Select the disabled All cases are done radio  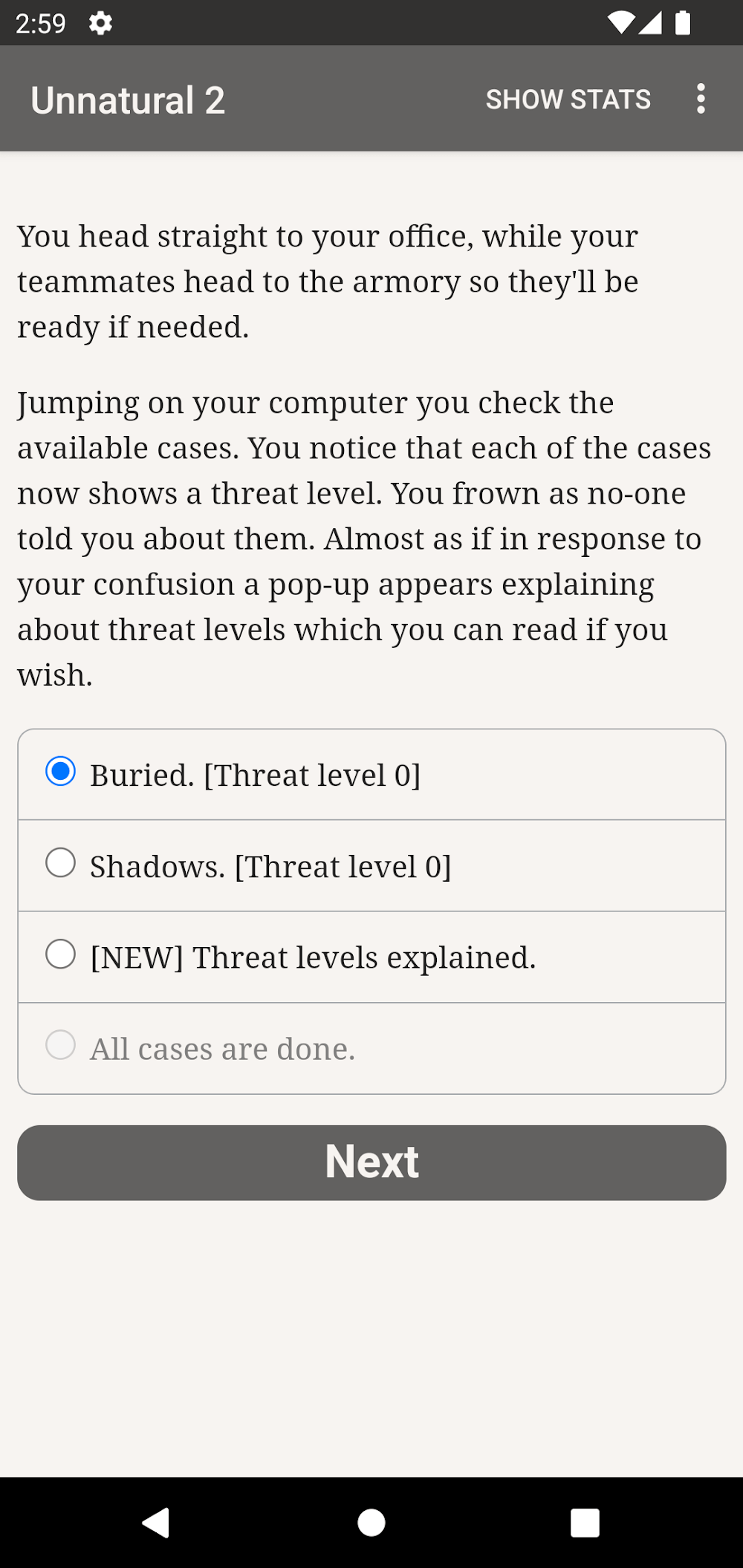pos(61,1045)
